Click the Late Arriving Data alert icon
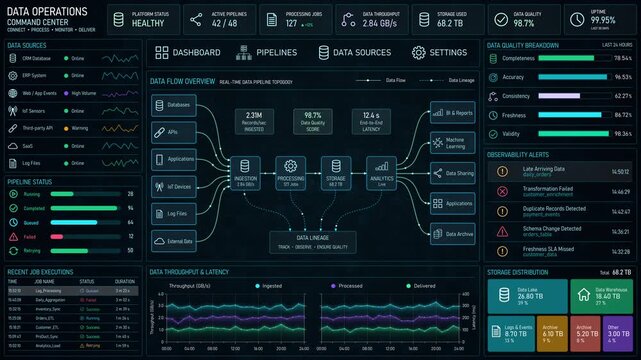 502,171
